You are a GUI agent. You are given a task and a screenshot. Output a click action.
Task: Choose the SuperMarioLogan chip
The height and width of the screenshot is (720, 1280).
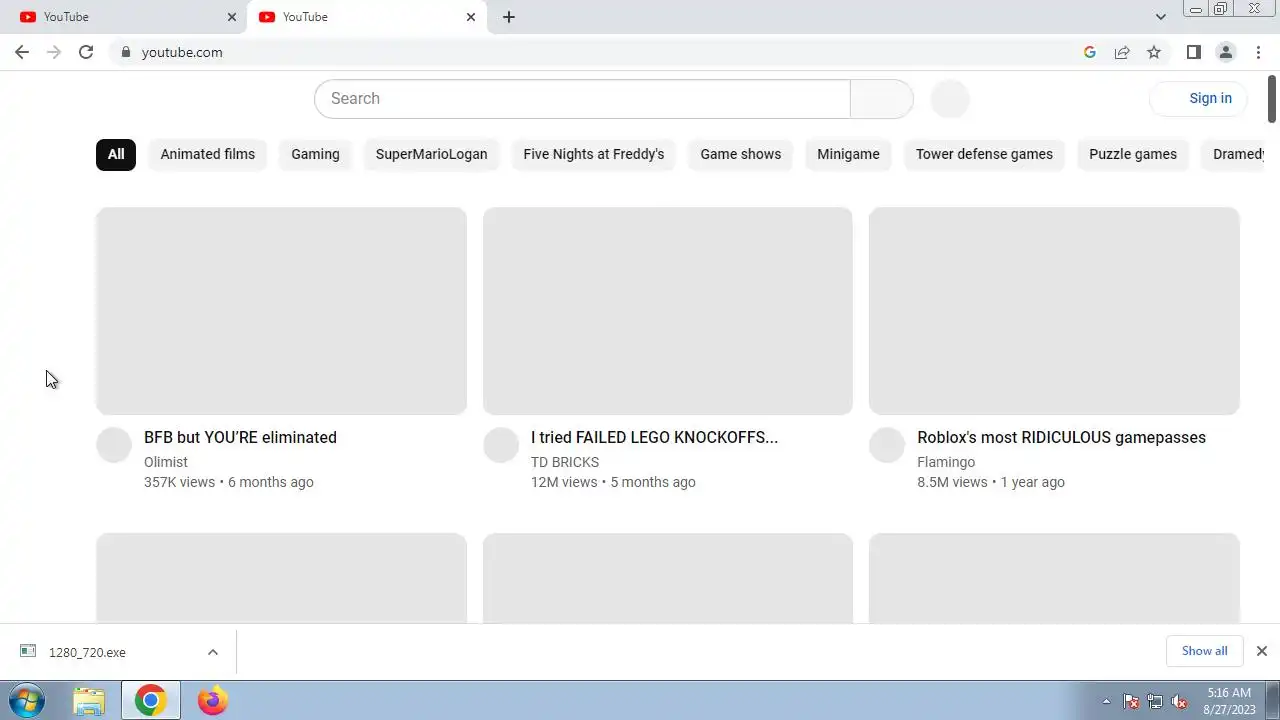431,154
